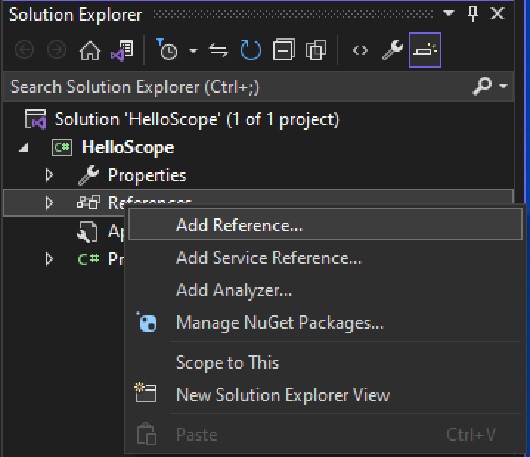The width and height of the screenshot is (530, 457).
Task: Toggle Preview Selected Items button
Action: 425,50
